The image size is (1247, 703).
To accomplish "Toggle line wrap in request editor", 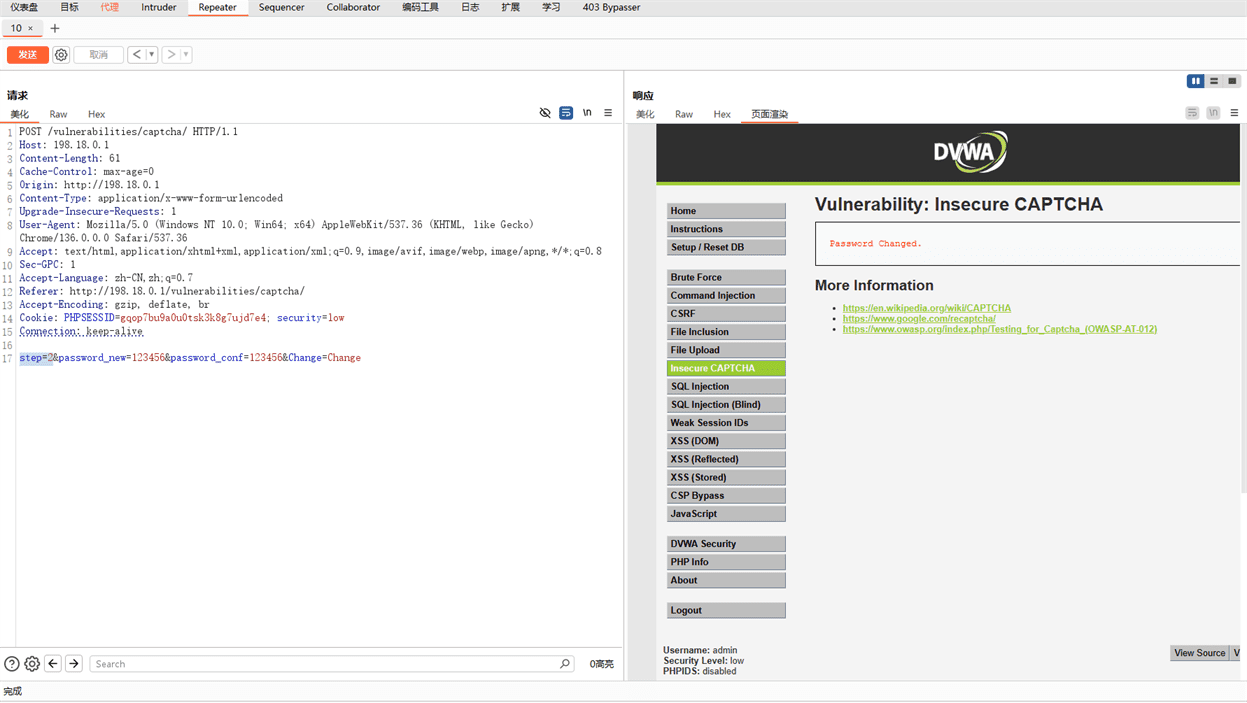I will point(566,113).
